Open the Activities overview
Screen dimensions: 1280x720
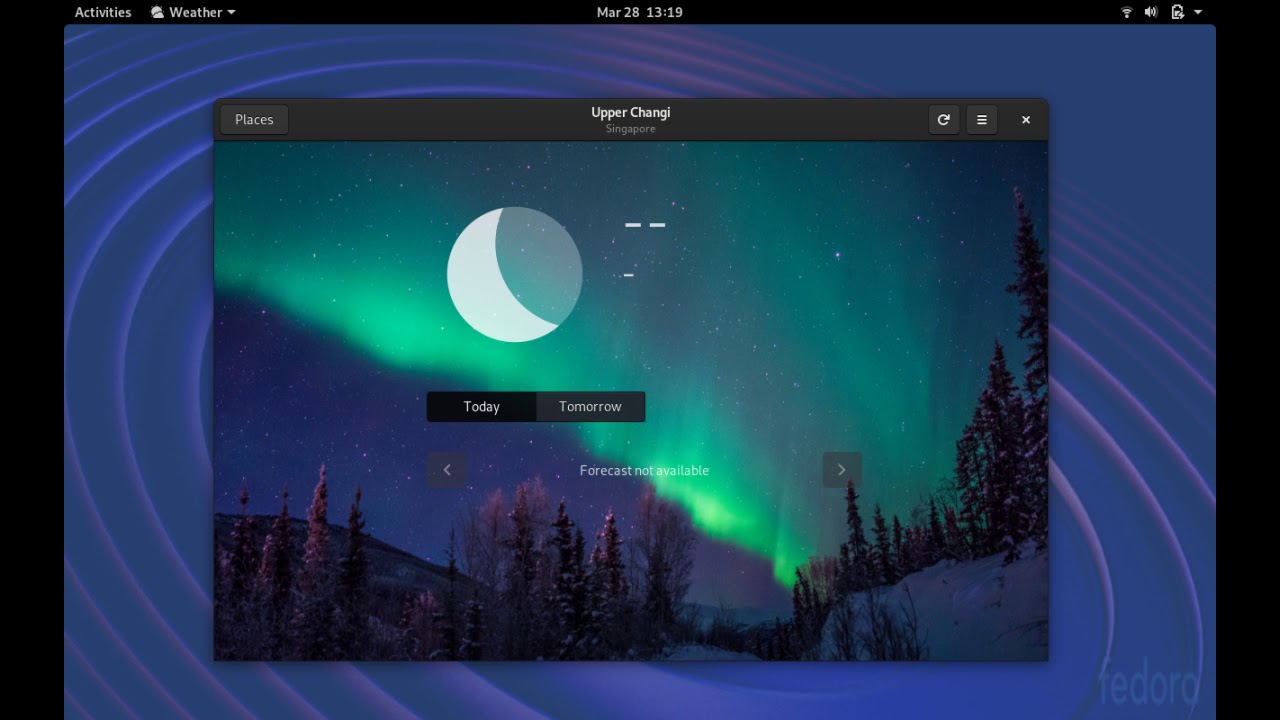pos(103,12)
